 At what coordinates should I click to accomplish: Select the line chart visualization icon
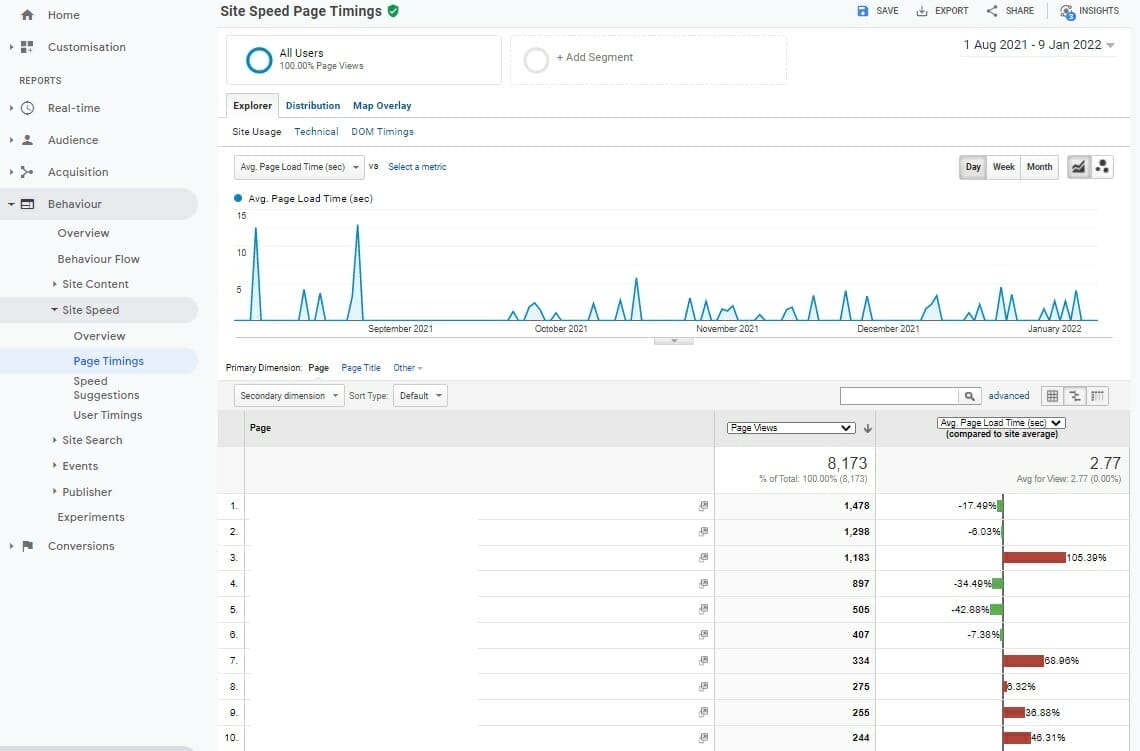[1077, 167]
